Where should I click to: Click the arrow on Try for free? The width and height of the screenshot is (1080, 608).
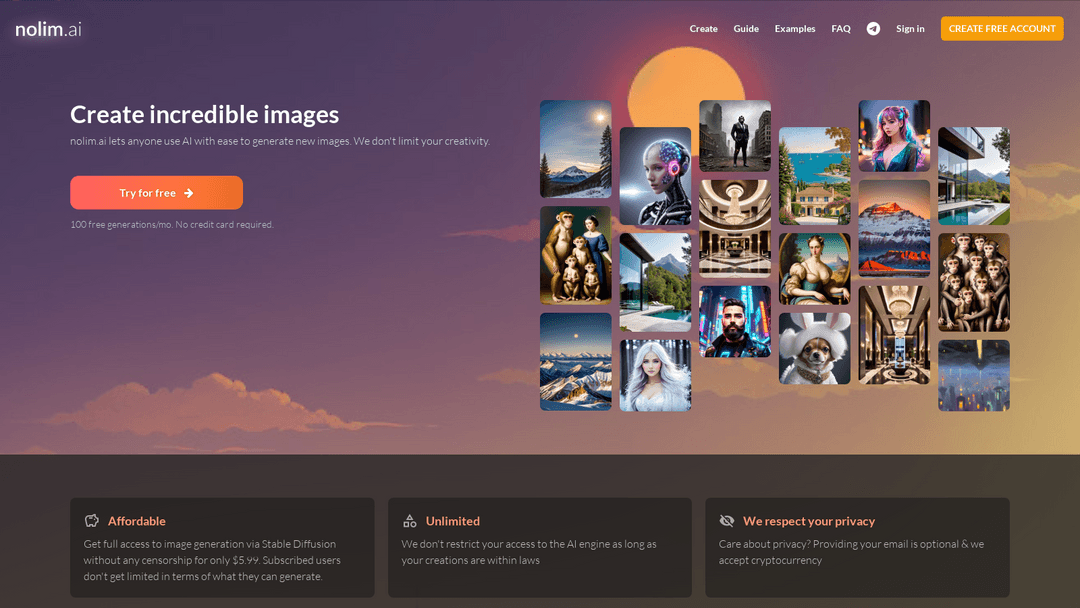tap(189, 193)
